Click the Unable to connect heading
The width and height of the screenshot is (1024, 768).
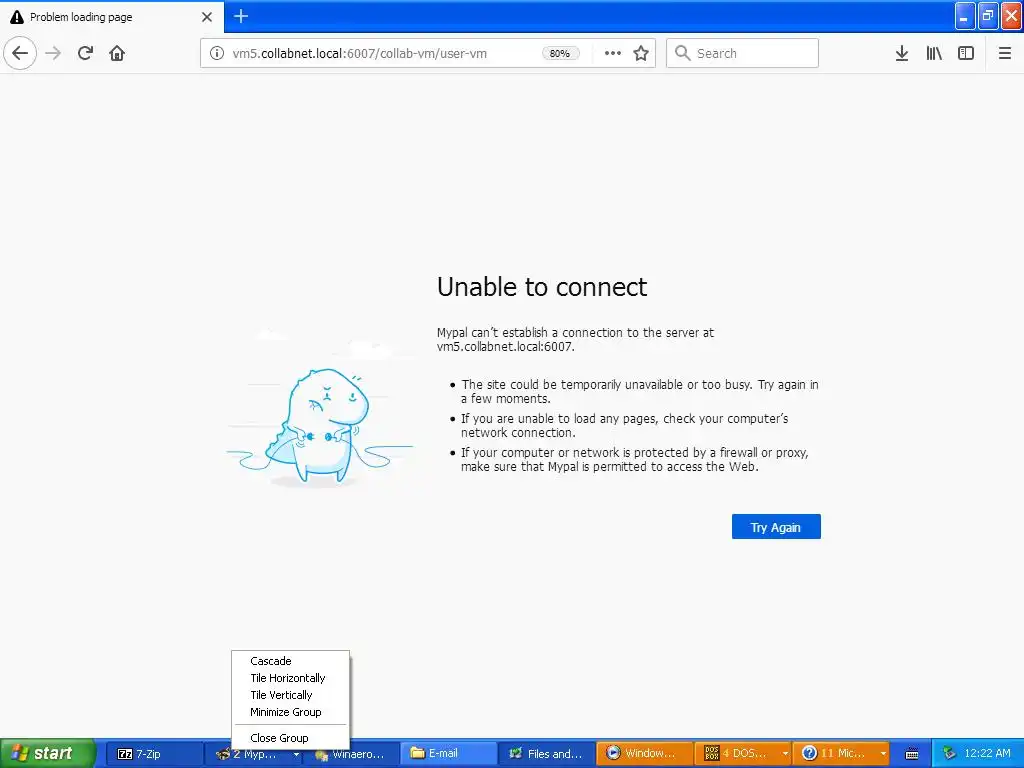pyautogui.click(x=542, y=287)
